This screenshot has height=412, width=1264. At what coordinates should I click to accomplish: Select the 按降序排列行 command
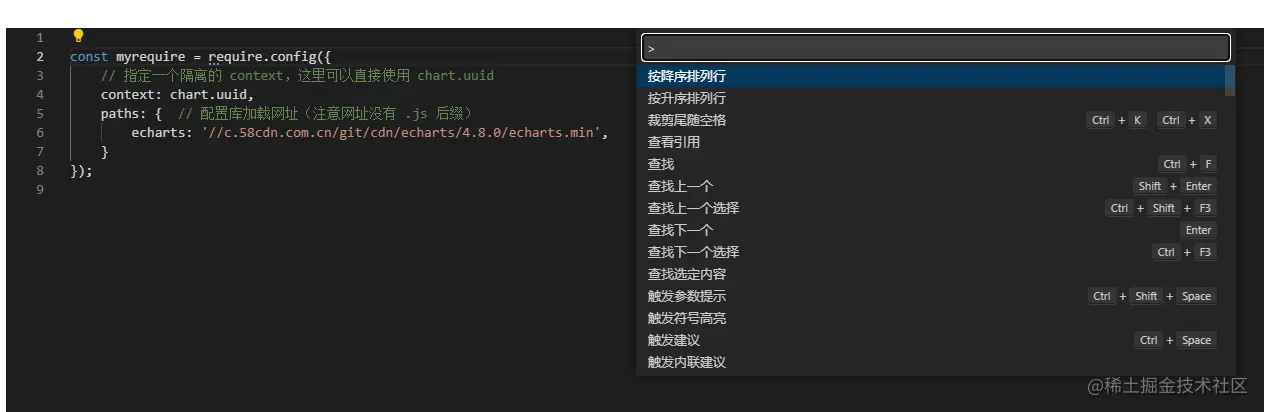click(x=931, y=76)
